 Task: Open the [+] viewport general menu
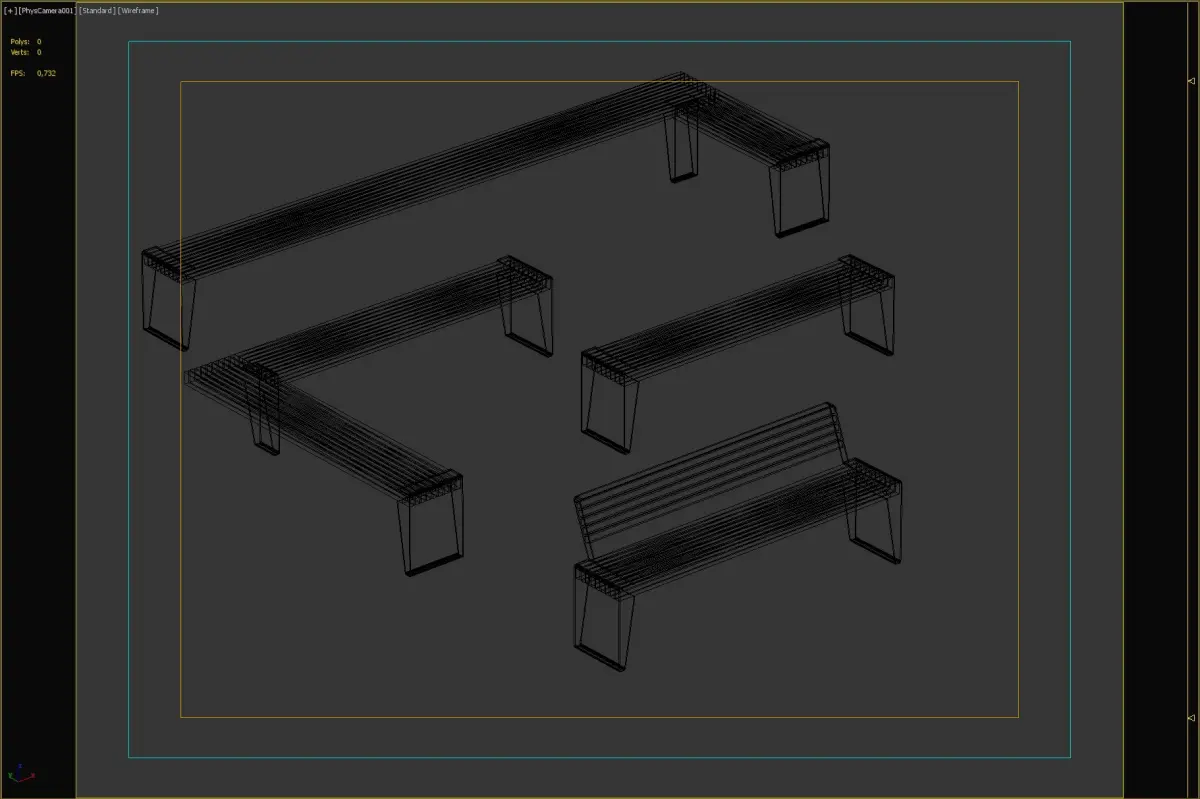click(x=10, y=10)
